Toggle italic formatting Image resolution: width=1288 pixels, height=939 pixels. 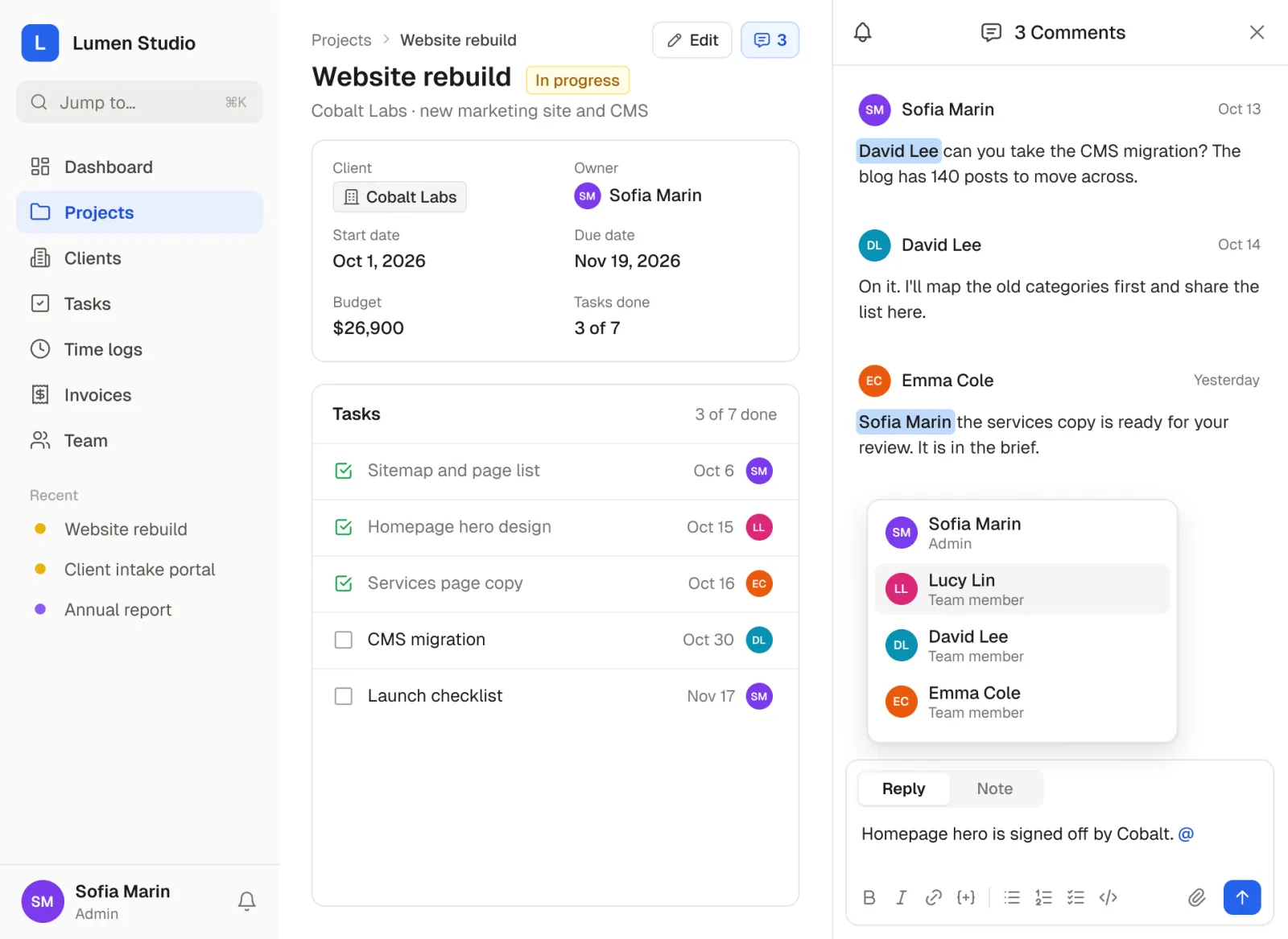pos(902,897)
